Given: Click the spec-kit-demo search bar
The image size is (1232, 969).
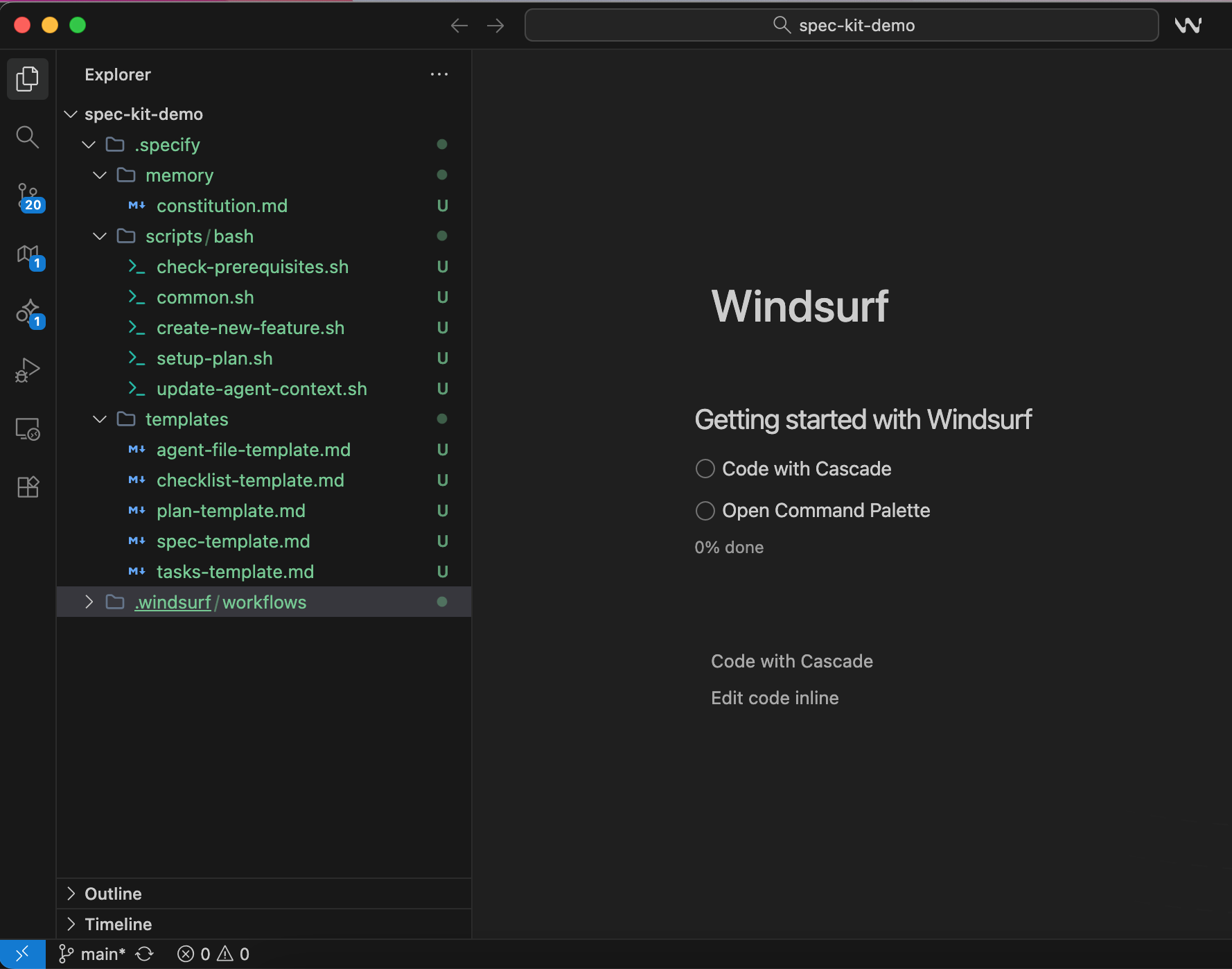Looking at the screenshot, I should (x=841, y=26).
